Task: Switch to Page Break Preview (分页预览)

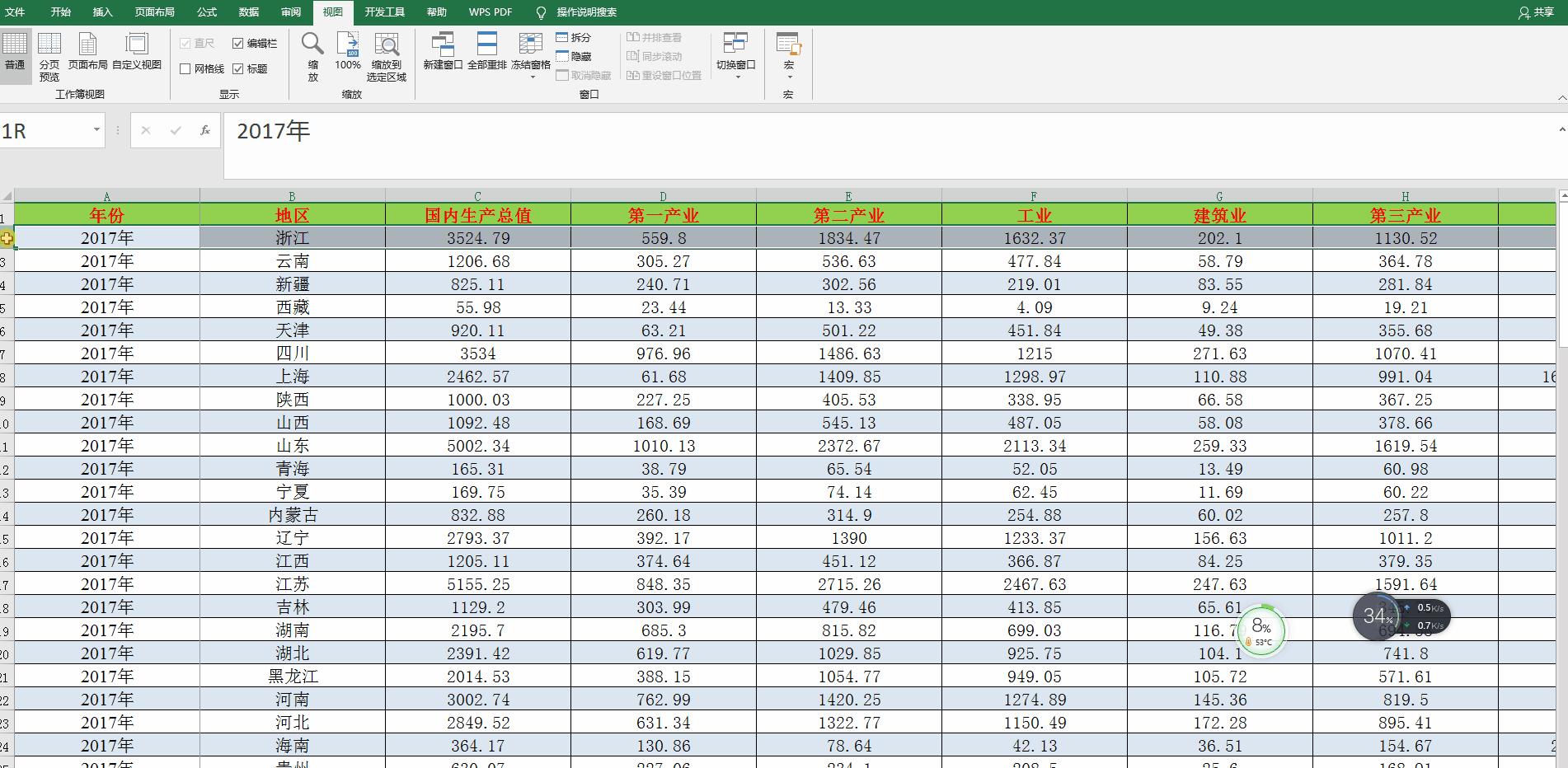Action: point(49,55)
